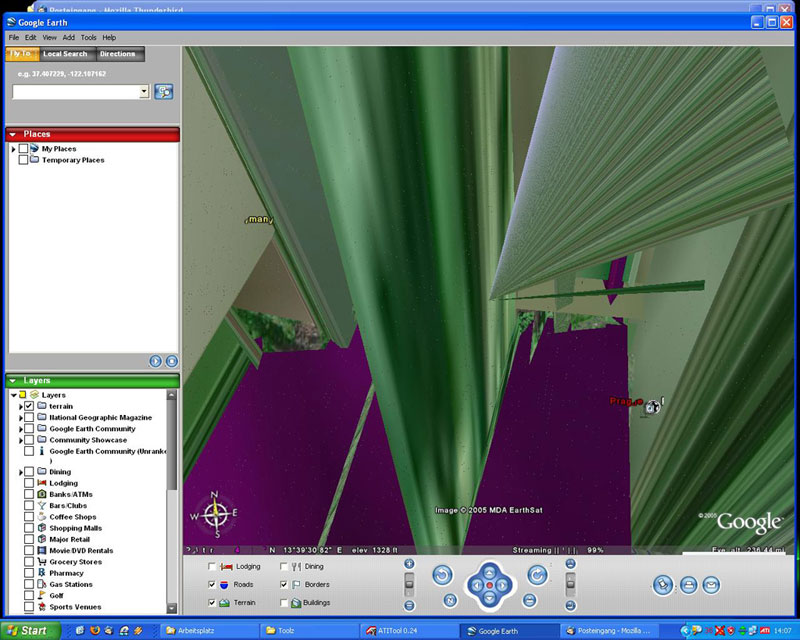Collapse root Layers tree node
This screenshot has width=800, height=640.
tap(14, 395)
